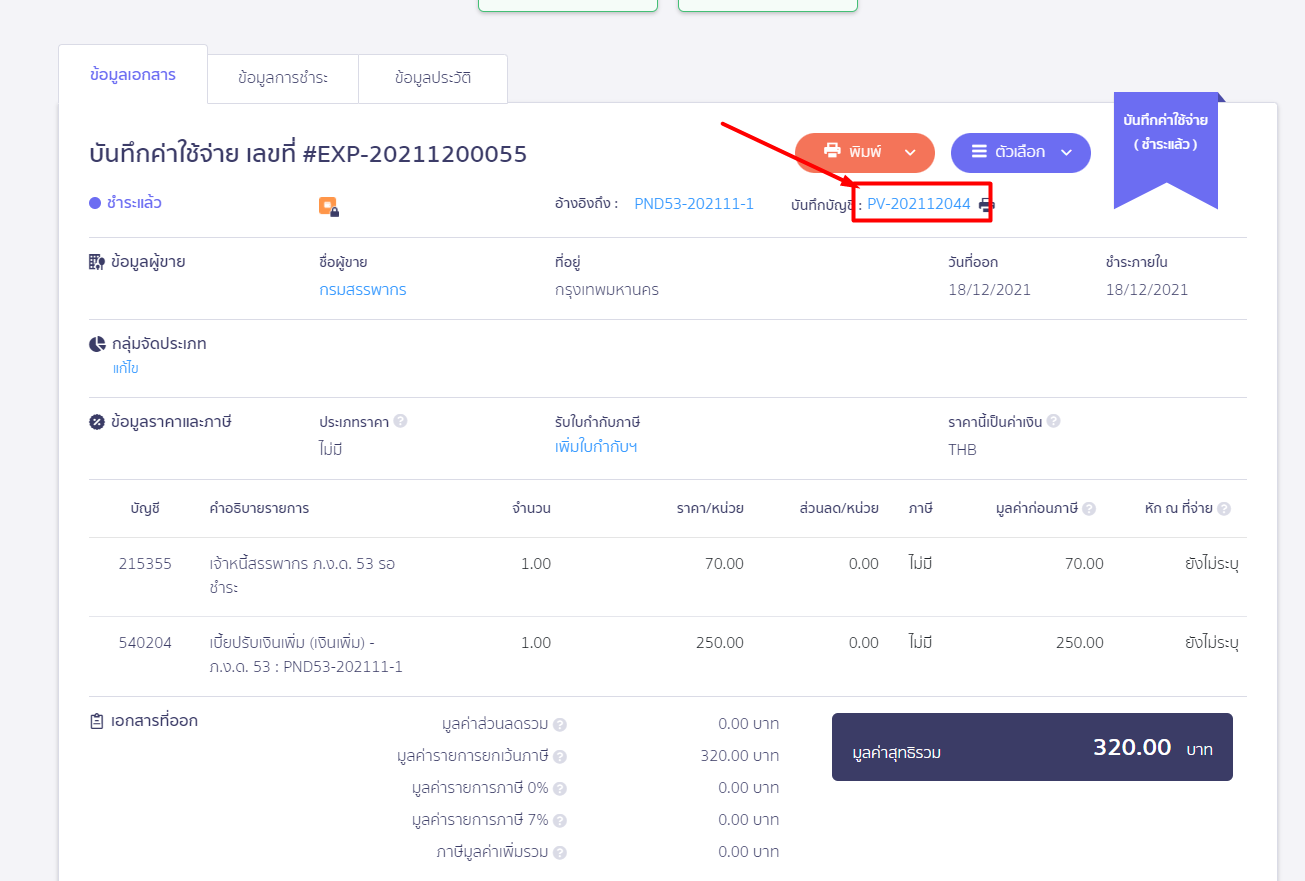Click help icon next to ประเภทราคา

400,421
